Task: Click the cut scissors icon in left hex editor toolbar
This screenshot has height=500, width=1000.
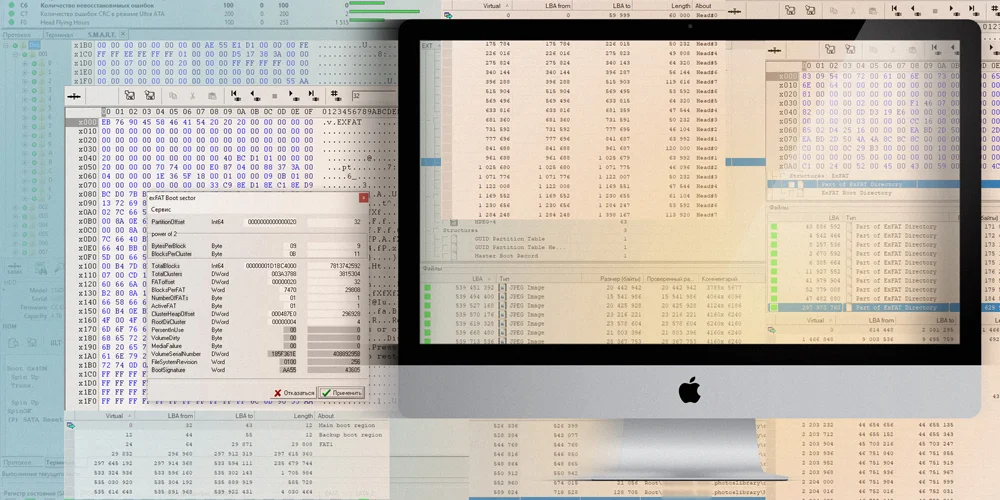Action: 191,96
